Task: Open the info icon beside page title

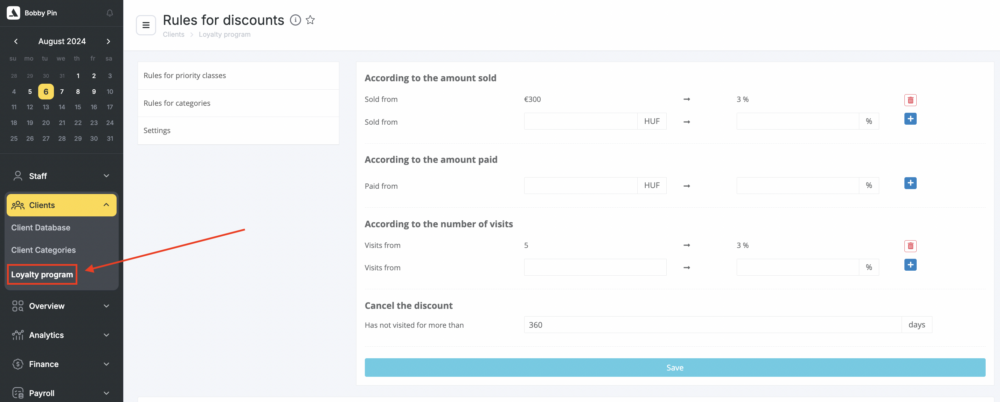Action: (295, 20)
